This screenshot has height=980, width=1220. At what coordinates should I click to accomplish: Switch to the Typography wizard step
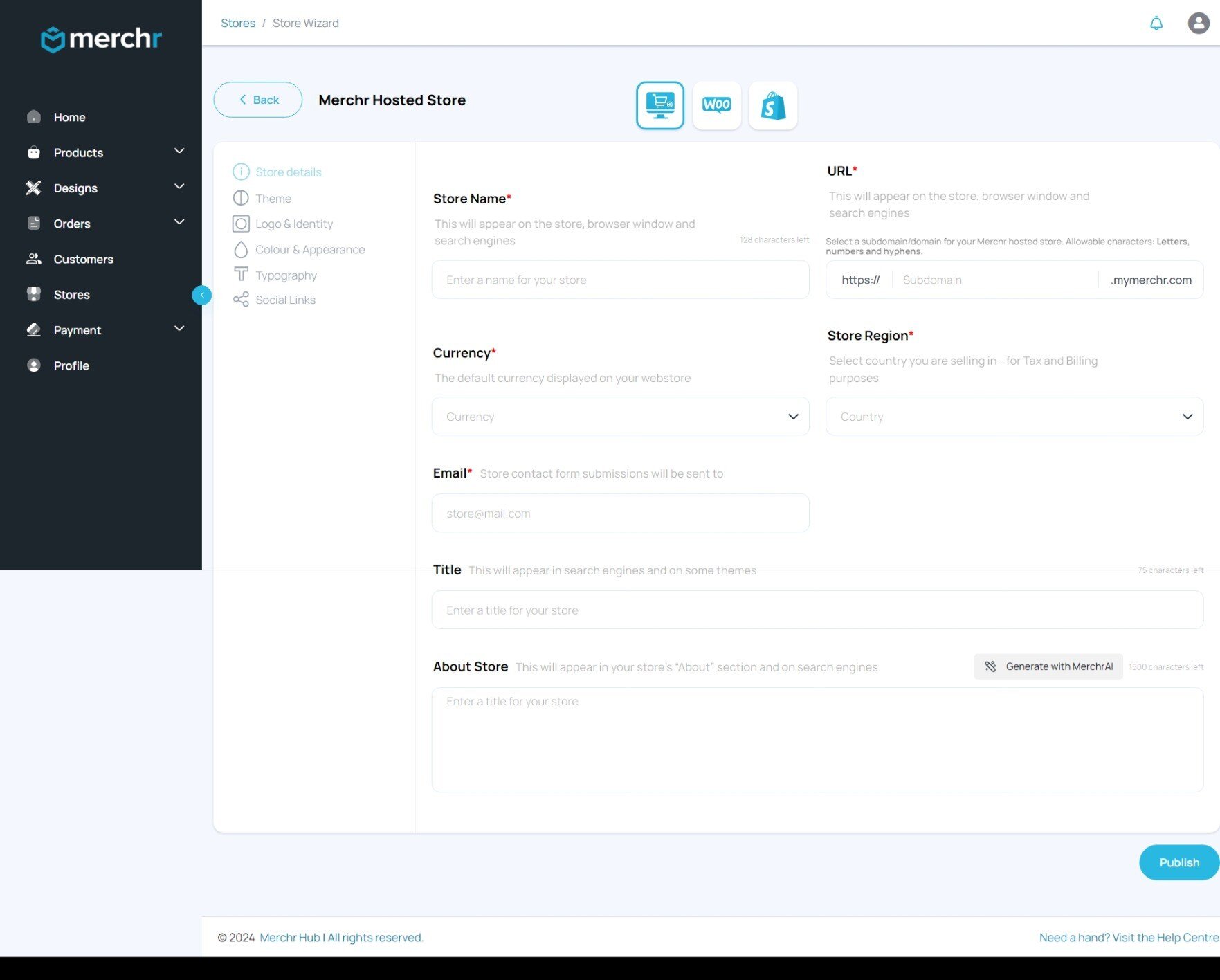285,275
